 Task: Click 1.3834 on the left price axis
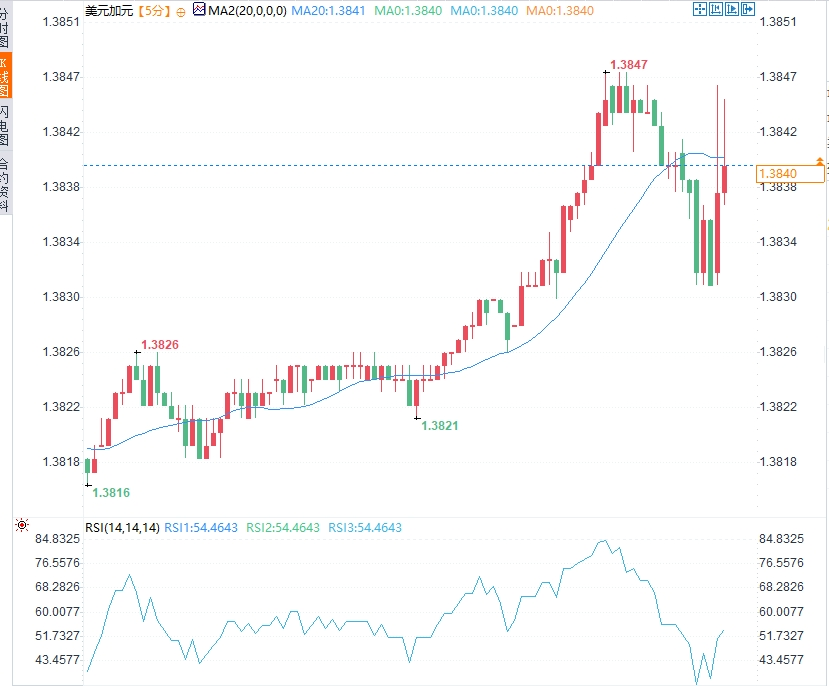[x=61, y=242]
